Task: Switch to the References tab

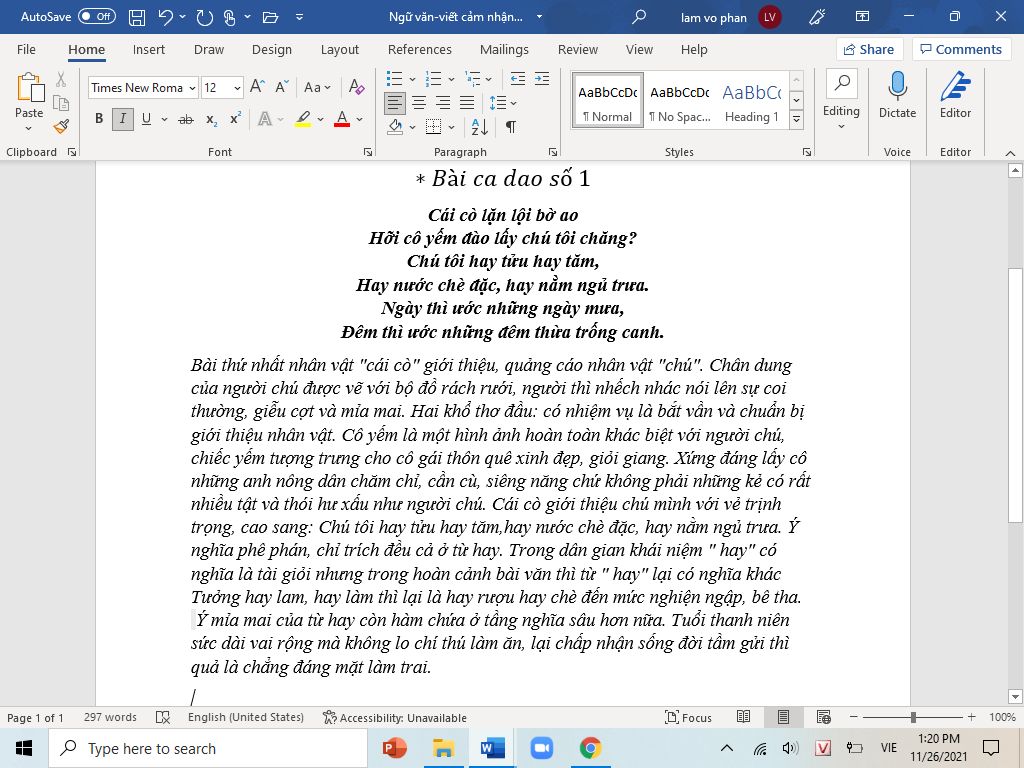Action: tap(419, 50)
